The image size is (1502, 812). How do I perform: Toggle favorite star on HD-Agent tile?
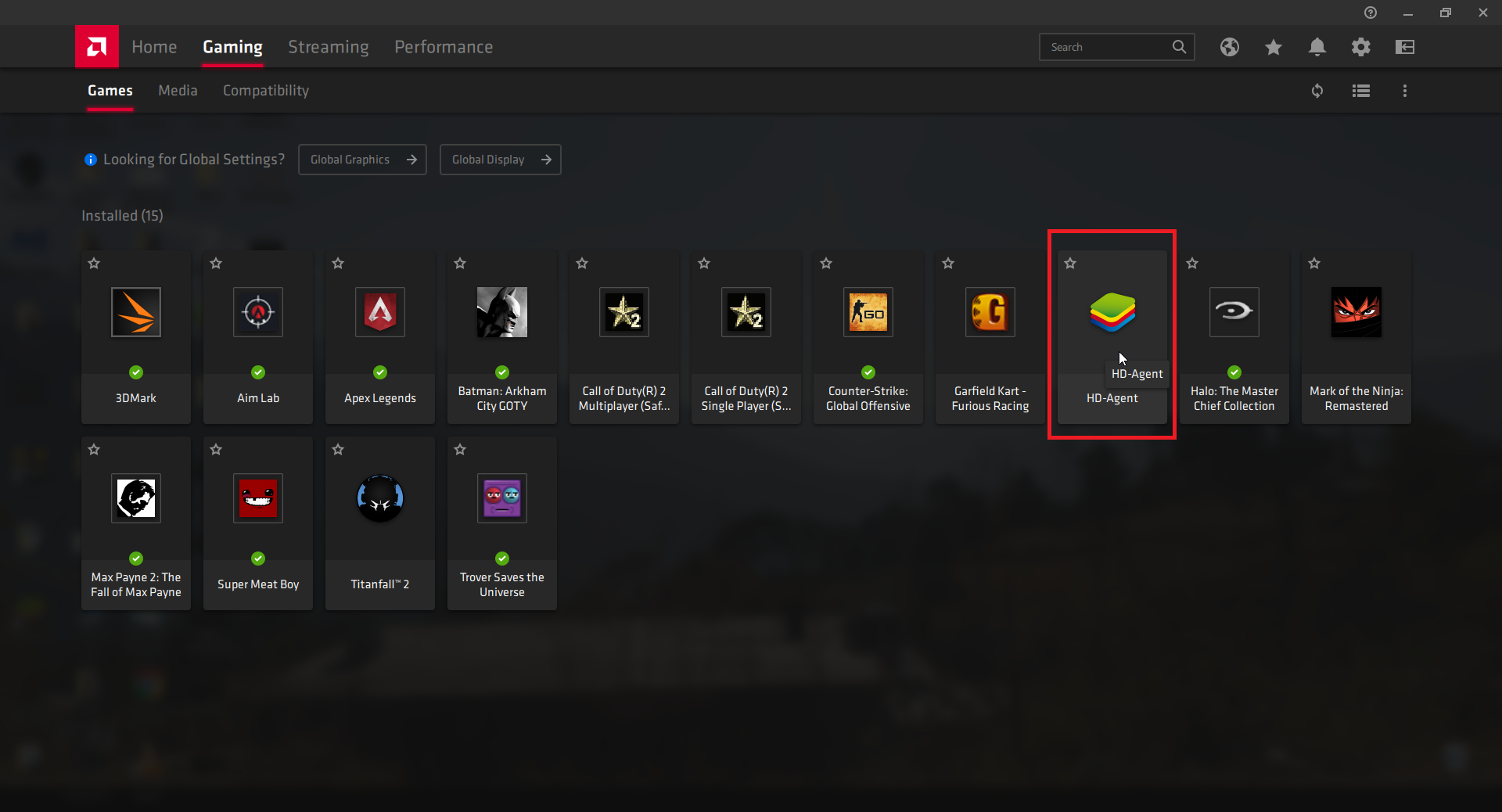pos(1070,264)
